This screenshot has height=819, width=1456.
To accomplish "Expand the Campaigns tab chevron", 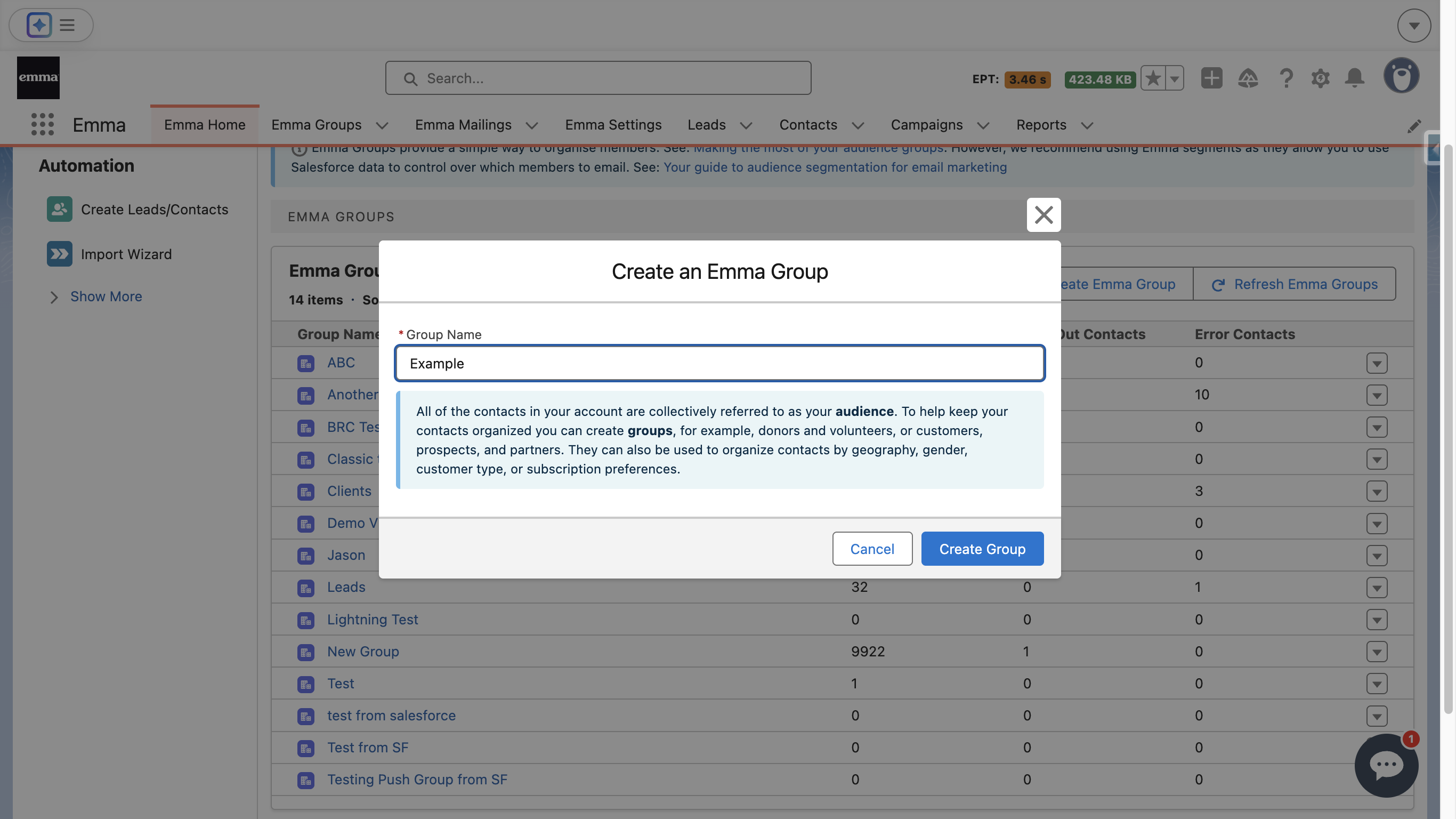I will click(983, 125).
